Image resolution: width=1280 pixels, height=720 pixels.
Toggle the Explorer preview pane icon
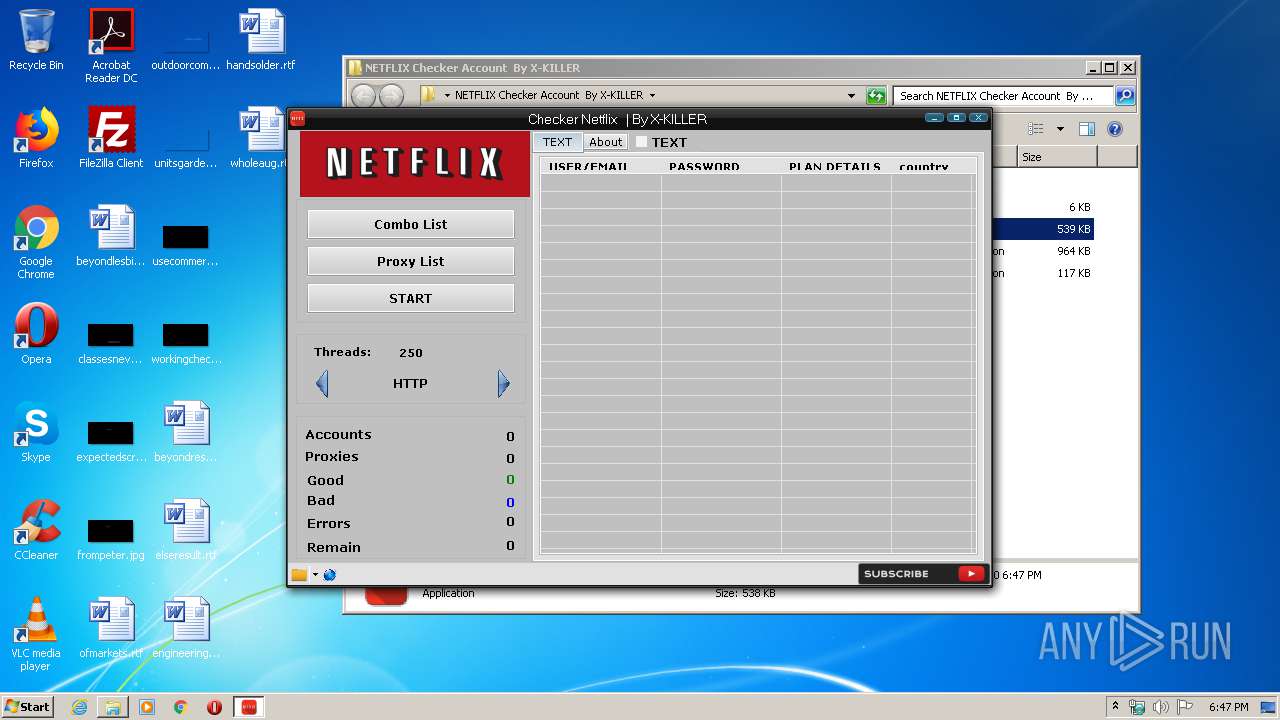coord(1087,129)
